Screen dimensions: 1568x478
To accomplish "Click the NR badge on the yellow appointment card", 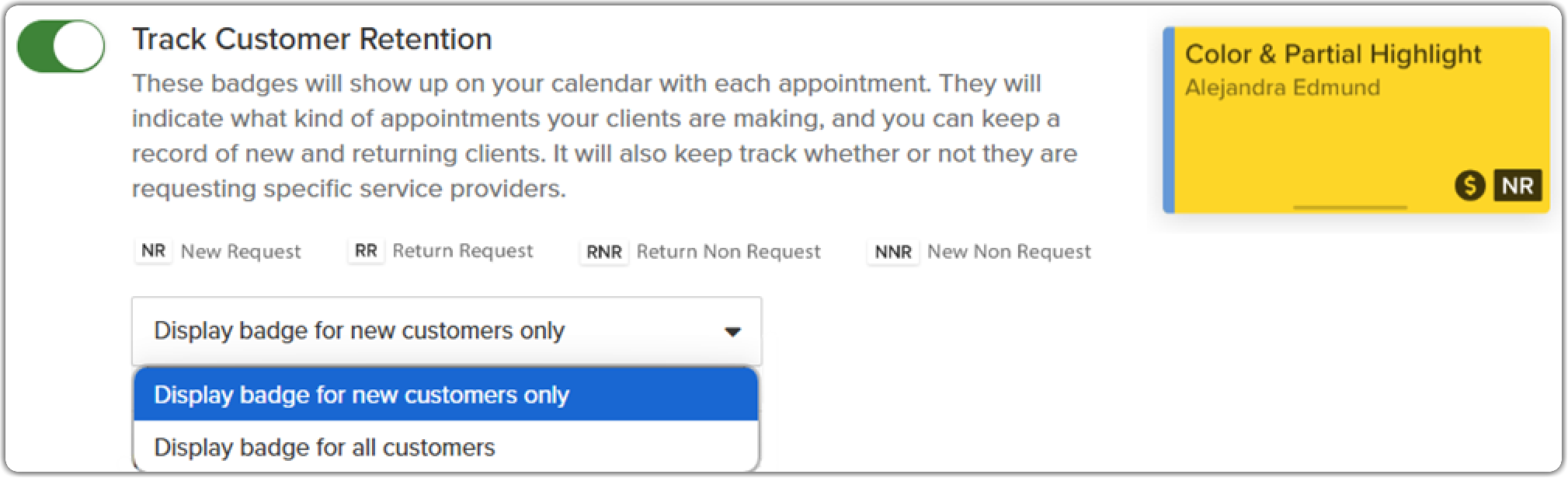I will pos(1516,185).
